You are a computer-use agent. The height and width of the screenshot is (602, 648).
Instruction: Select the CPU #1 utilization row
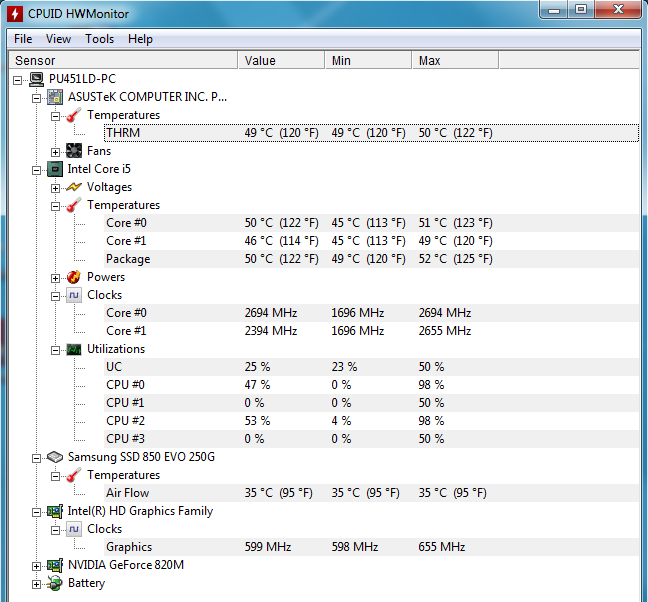[x=371, y=403]
